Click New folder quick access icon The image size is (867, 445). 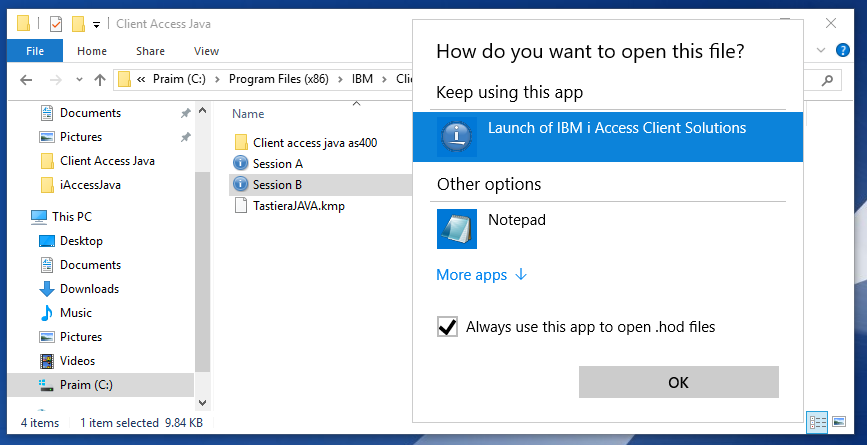[79, 24]
